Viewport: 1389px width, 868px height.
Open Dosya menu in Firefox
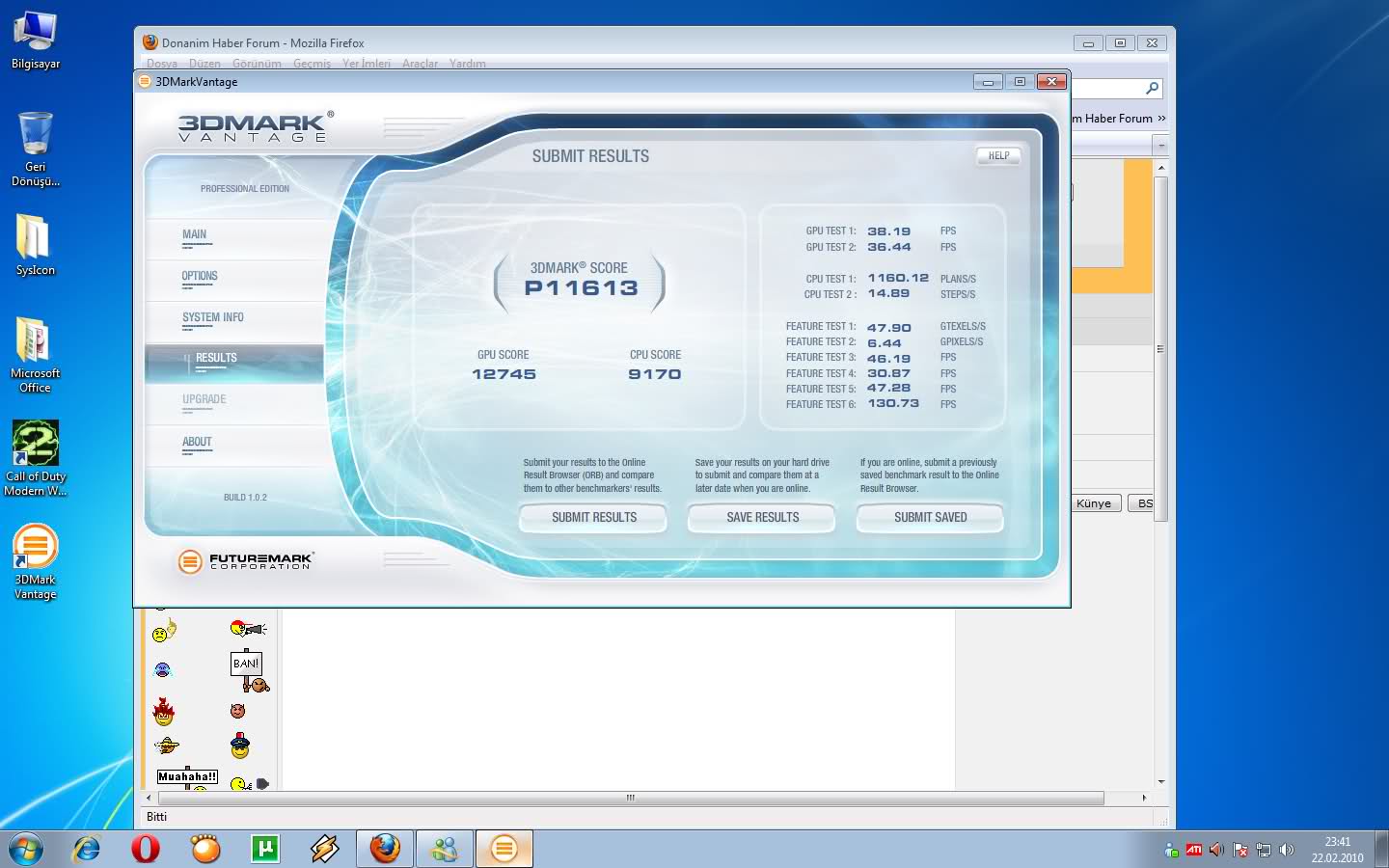tap(162, 64)
